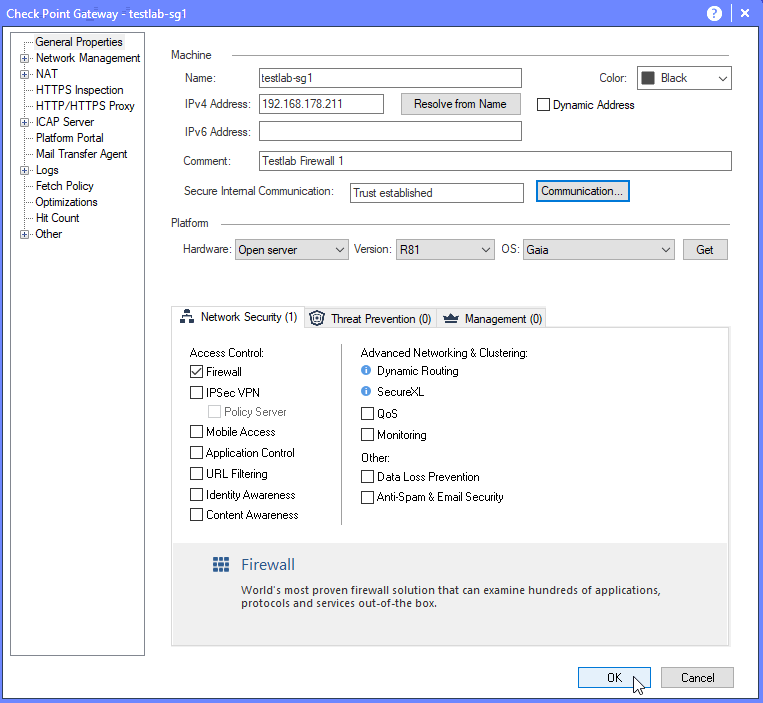Click the Cancel button
The height and width of the screenshot is (703, 763).
pos(697,677)
